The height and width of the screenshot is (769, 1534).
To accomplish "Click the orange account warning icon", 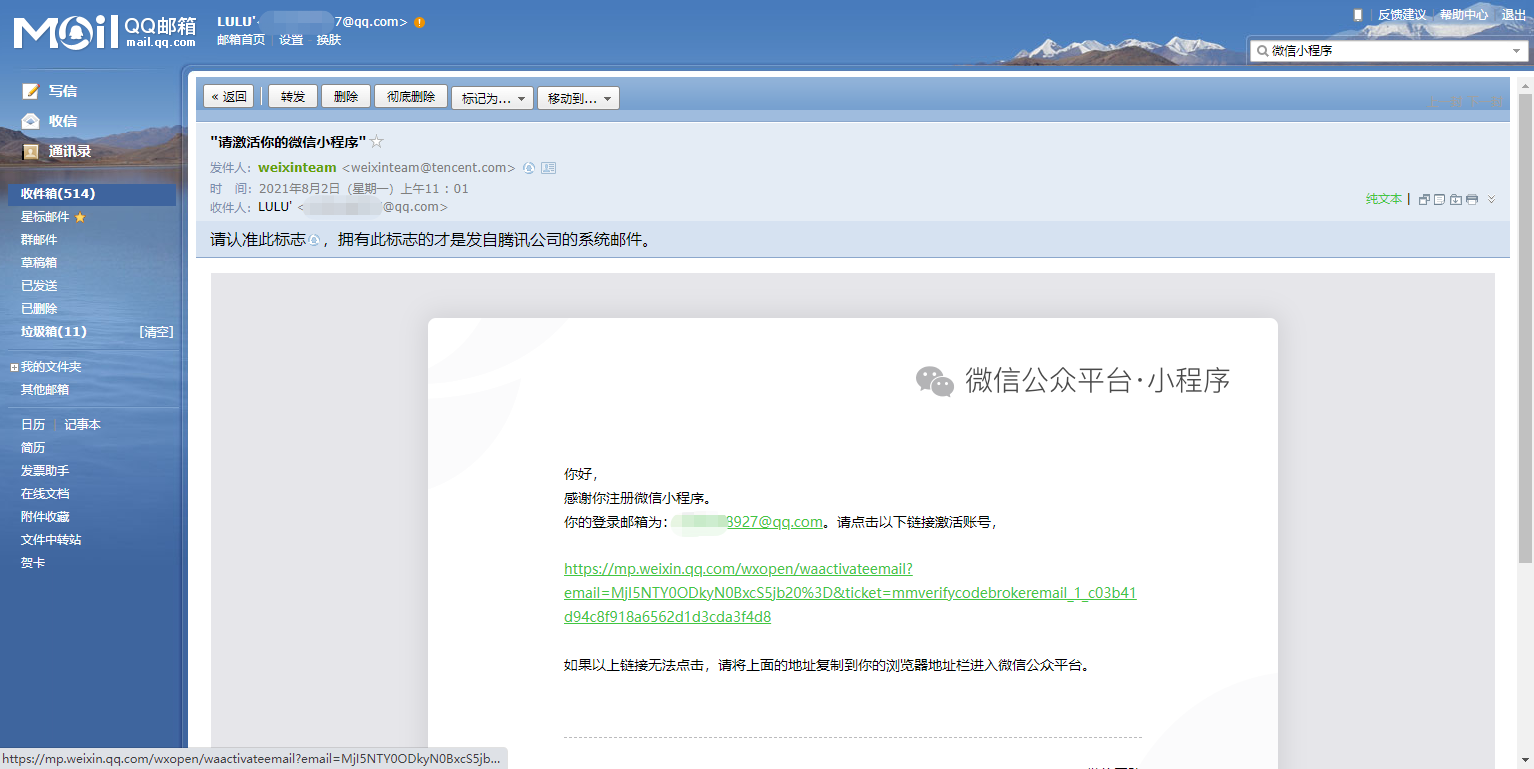I will (419, 22).
